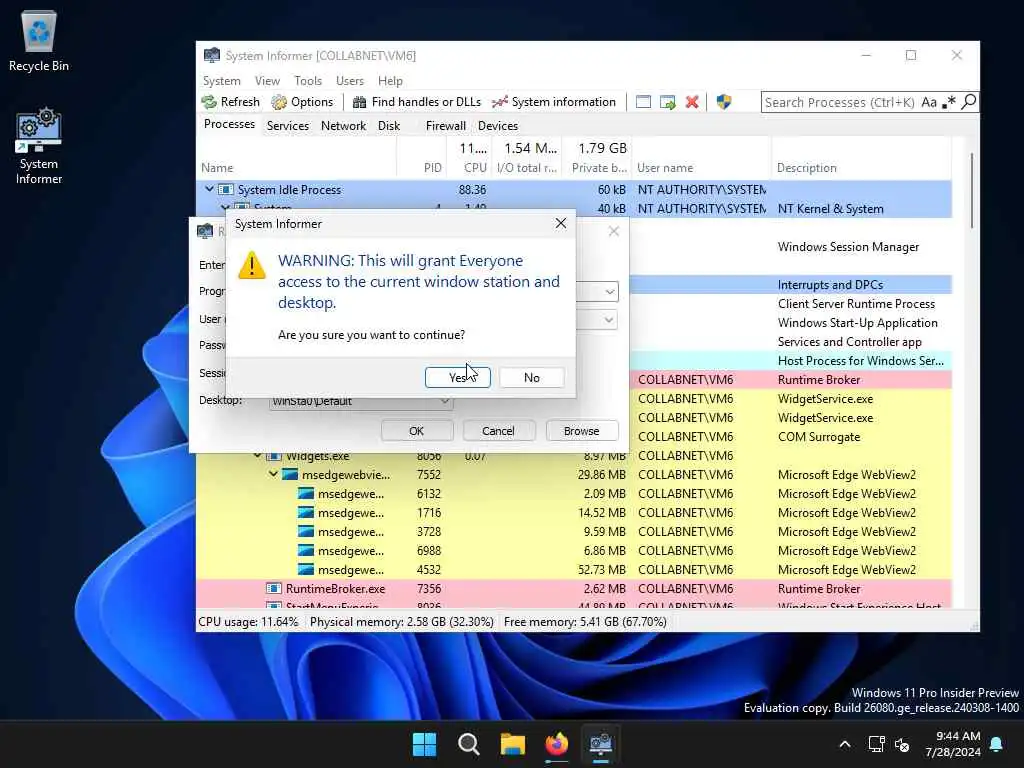Select msedgewebview process with PID 6132
Viewport: 1024px width, 768px height.
click(x=573, y=494)
